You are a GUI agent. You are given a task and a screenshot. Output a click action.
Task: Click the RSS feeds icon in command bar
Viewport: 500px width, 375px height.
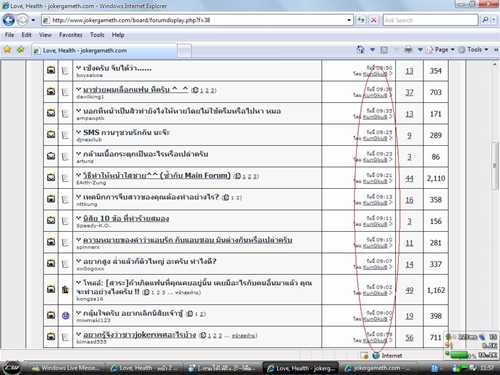[384, 50]
